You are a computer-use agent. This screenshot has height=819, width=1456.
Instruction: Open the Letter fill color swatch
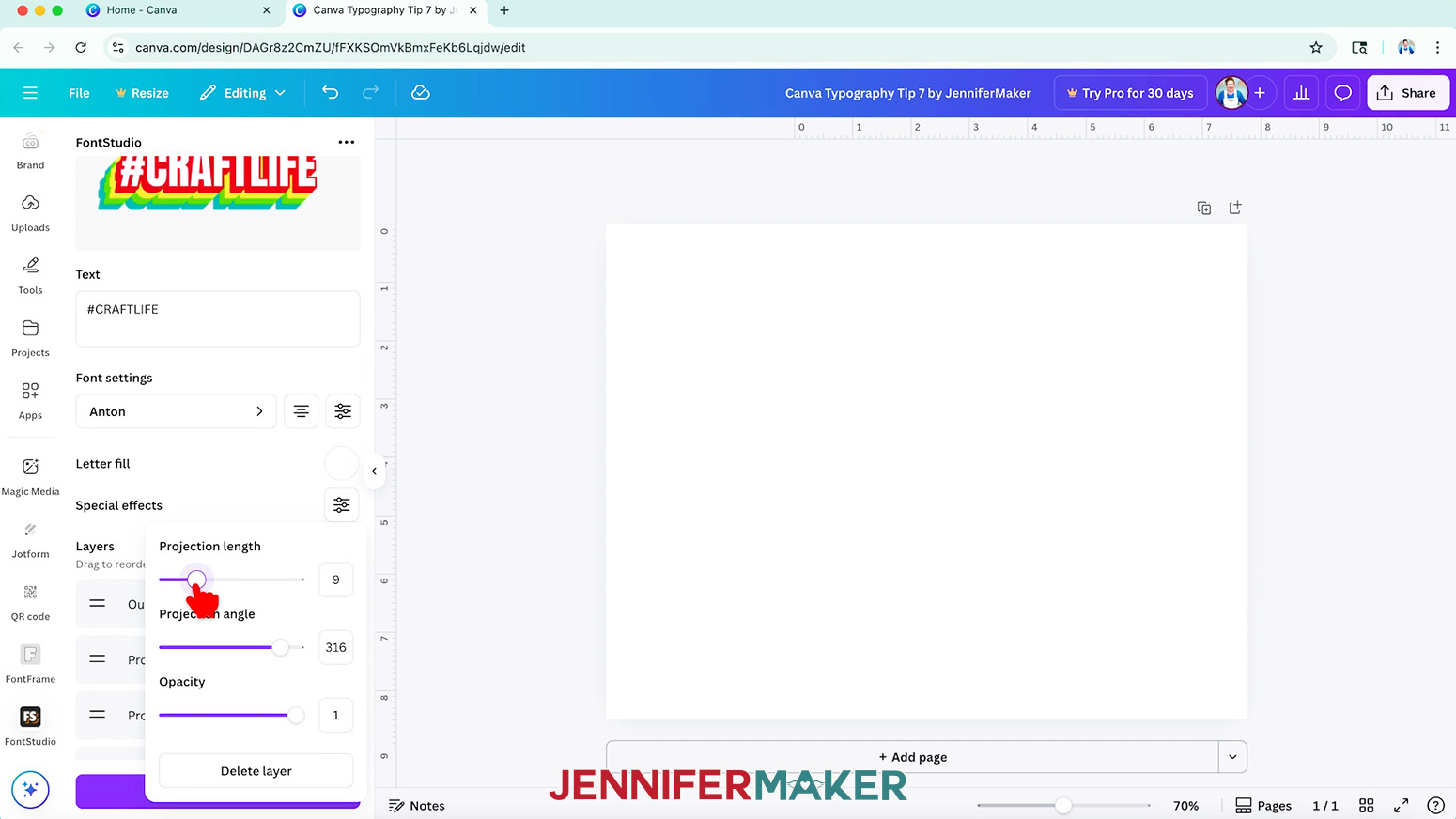[x=341, y=464]
